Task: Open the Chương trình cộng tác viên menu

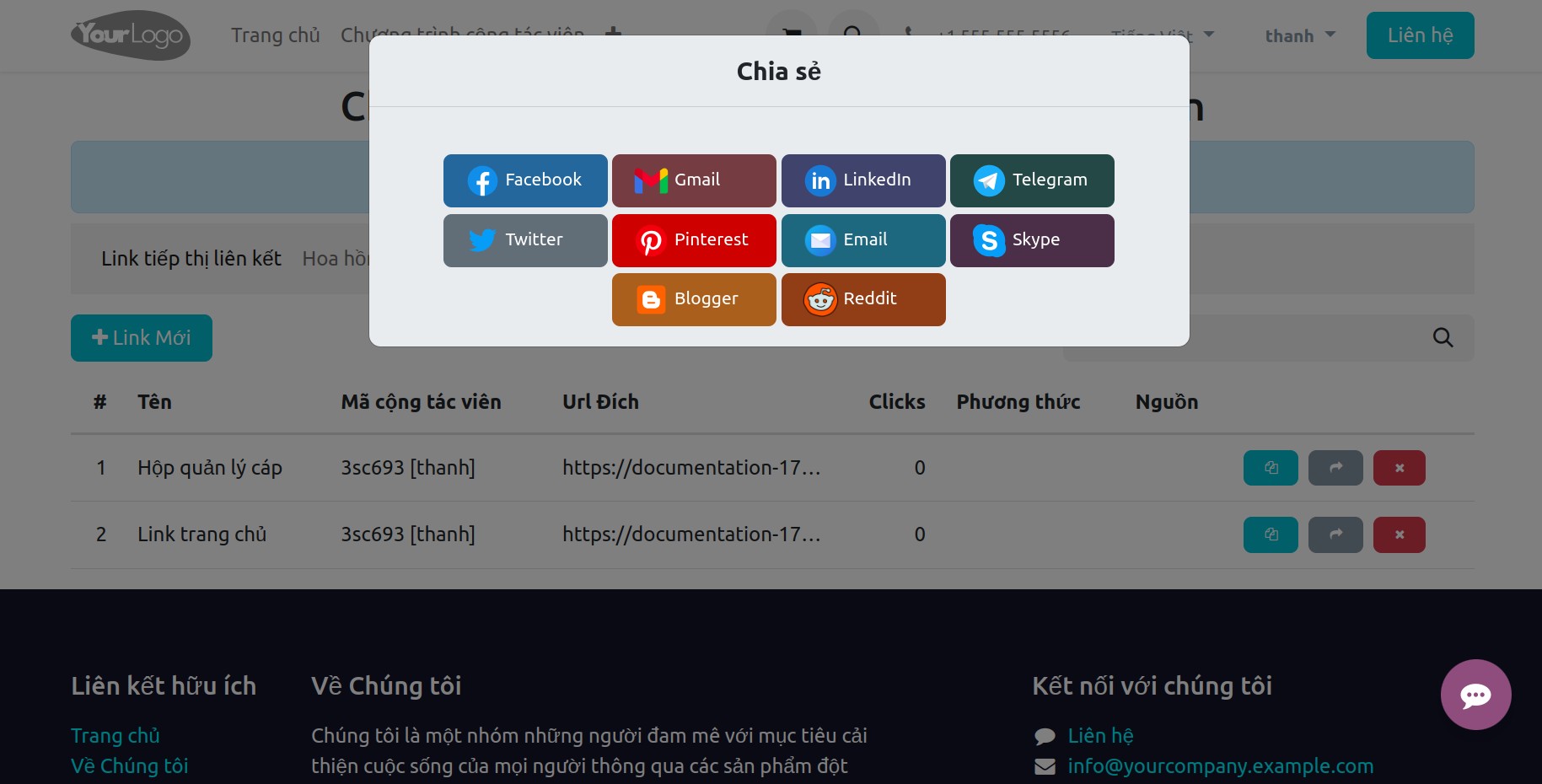Action: (x=464, y=35)
